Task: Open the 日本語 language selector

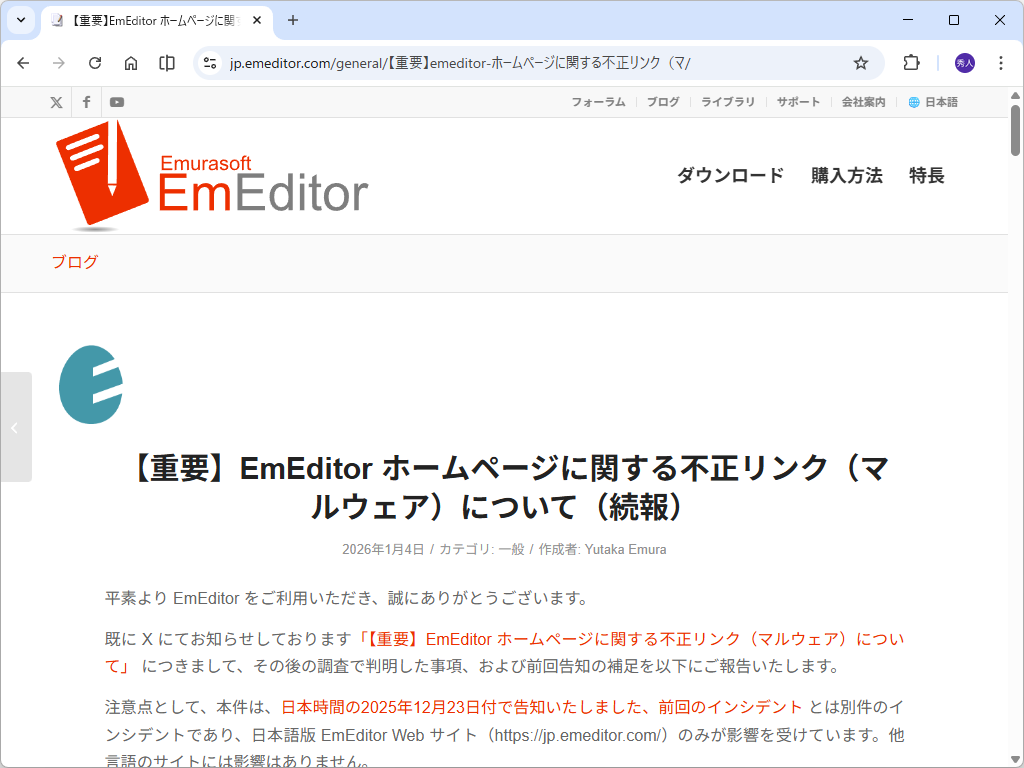Action: point(933,102)
